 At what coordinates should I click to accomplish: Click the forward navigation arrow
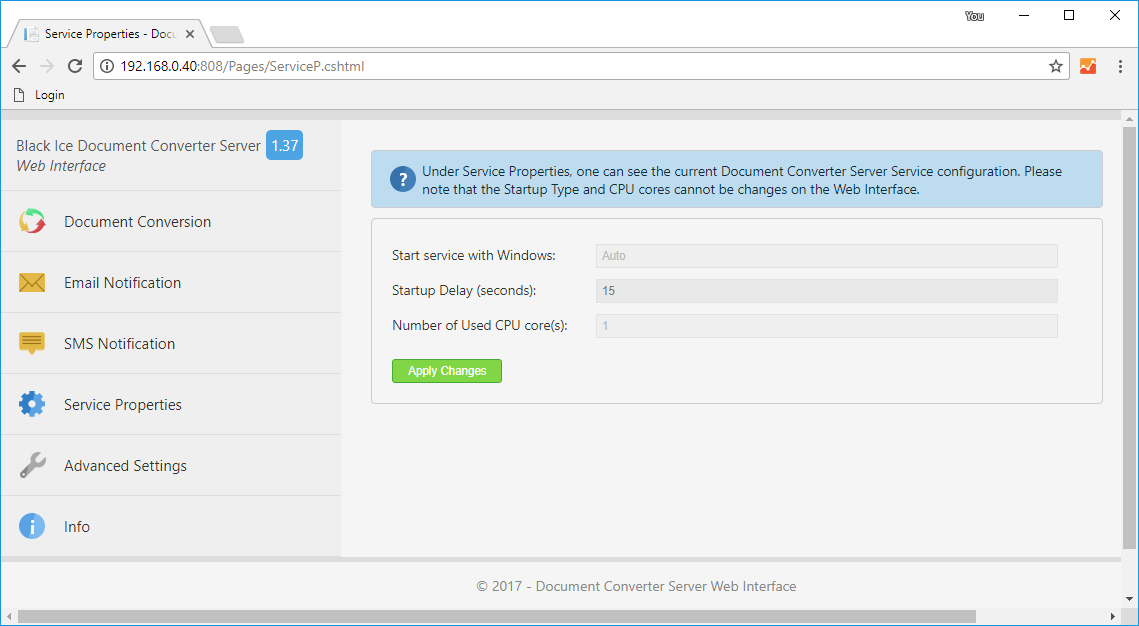click(46, 66)
